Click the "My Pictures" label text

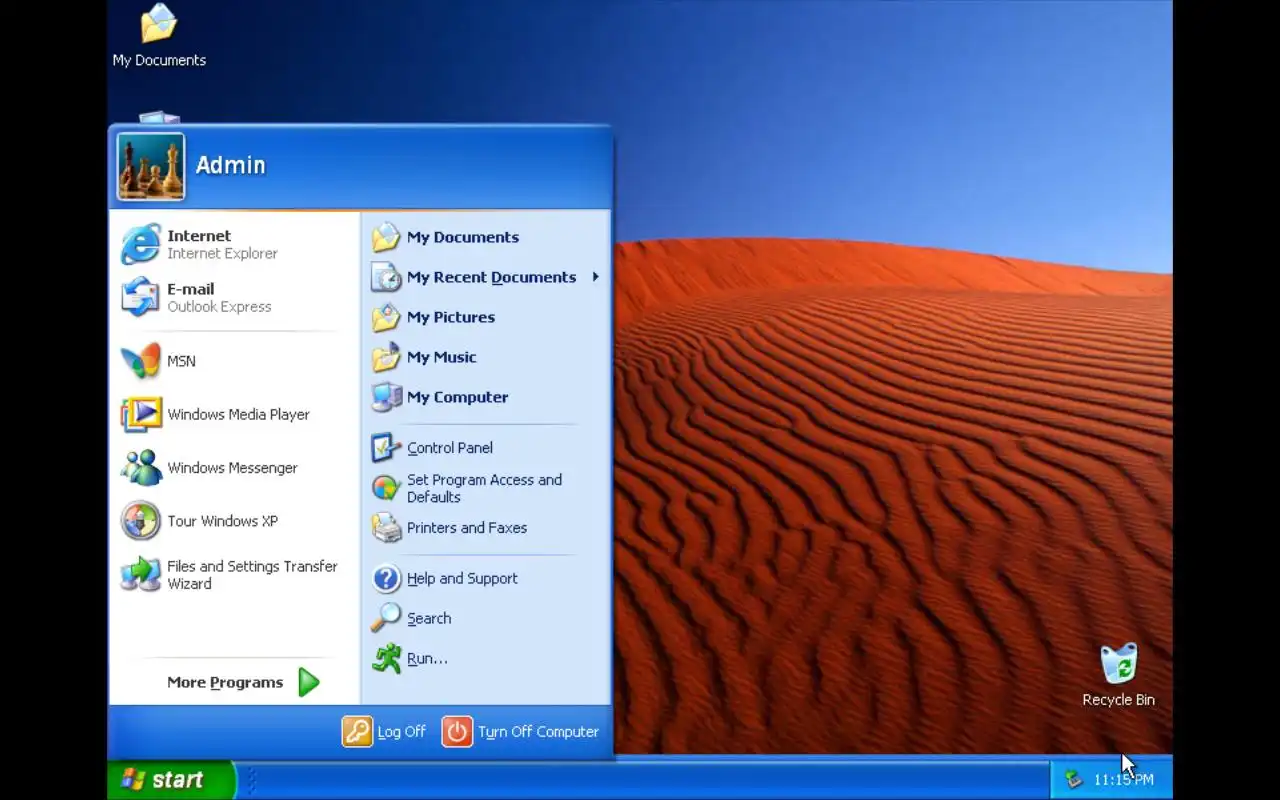pos(451,317)
